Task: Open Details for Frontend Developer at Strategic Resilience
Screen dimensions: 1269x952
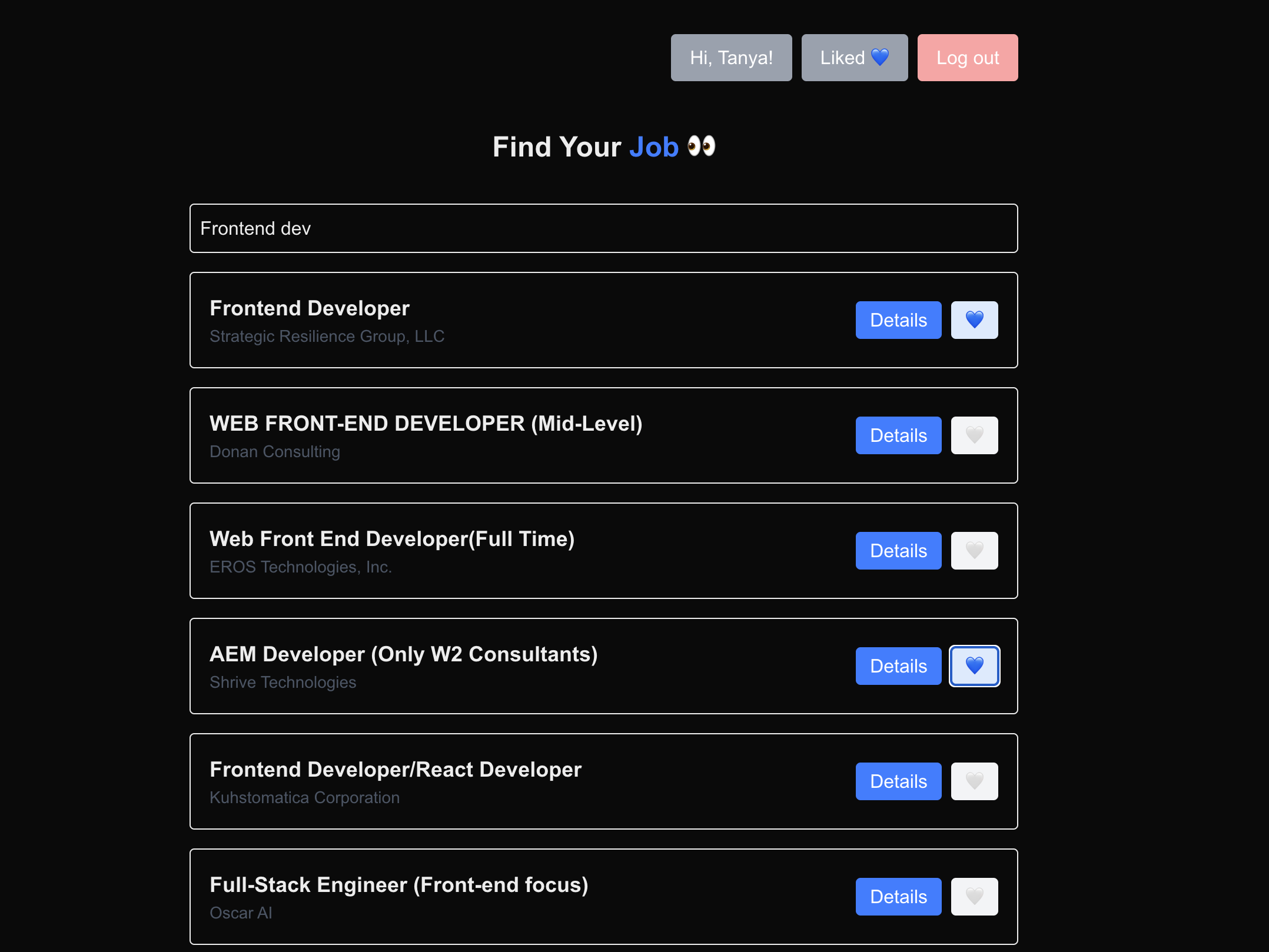Action: (x=898, y=320)
